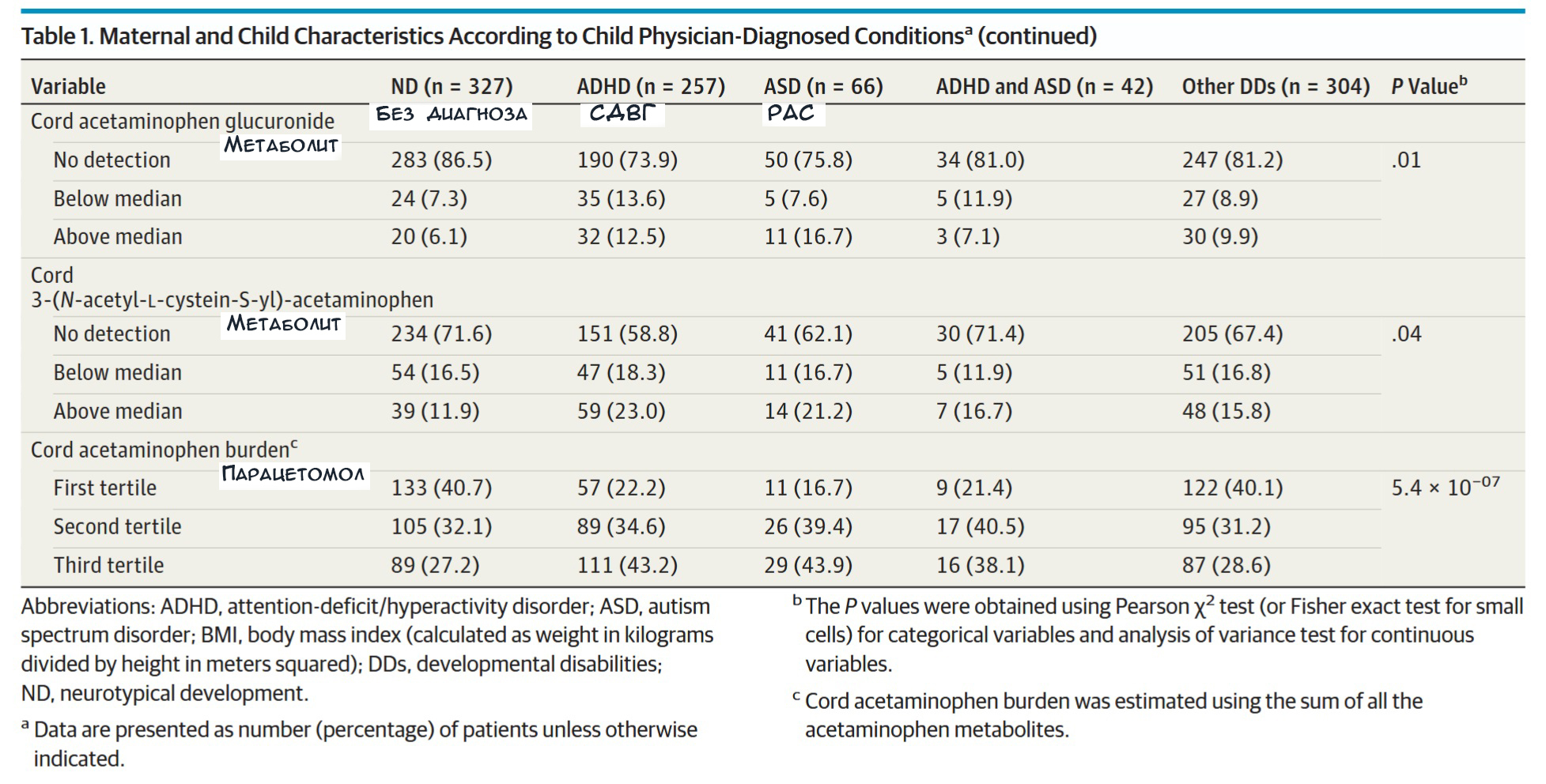Image resolution: width=1546 pixels, height=784 pixels.
Task: Click the "ADHD and ASD (n = 42)" header
Action: pyautogui.click(x=1044, y=86)
